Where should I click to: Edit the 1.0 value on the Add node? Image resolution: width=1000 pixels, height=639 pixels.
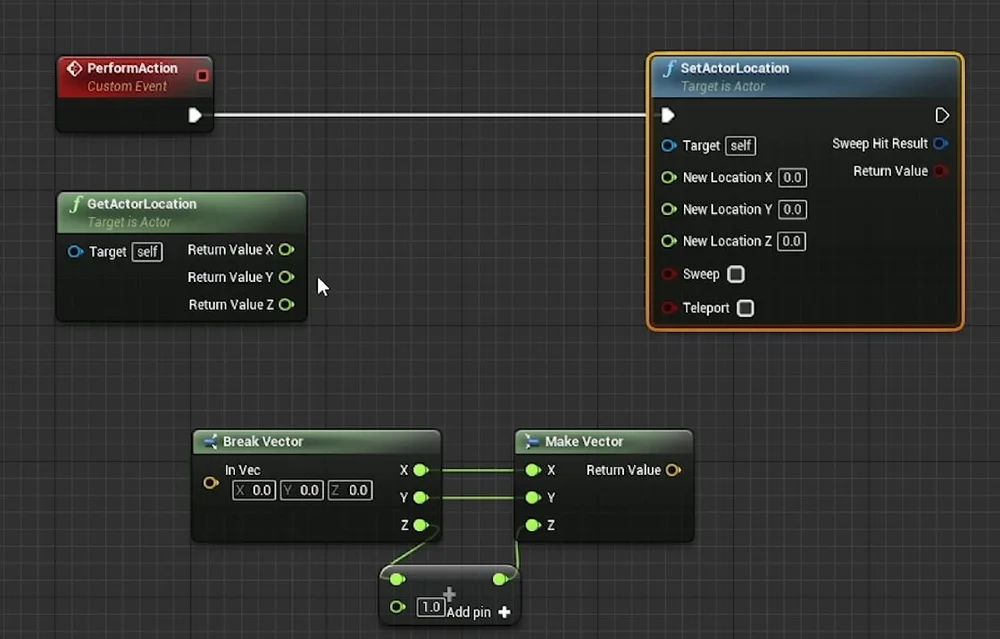click(x=430, y=607)
